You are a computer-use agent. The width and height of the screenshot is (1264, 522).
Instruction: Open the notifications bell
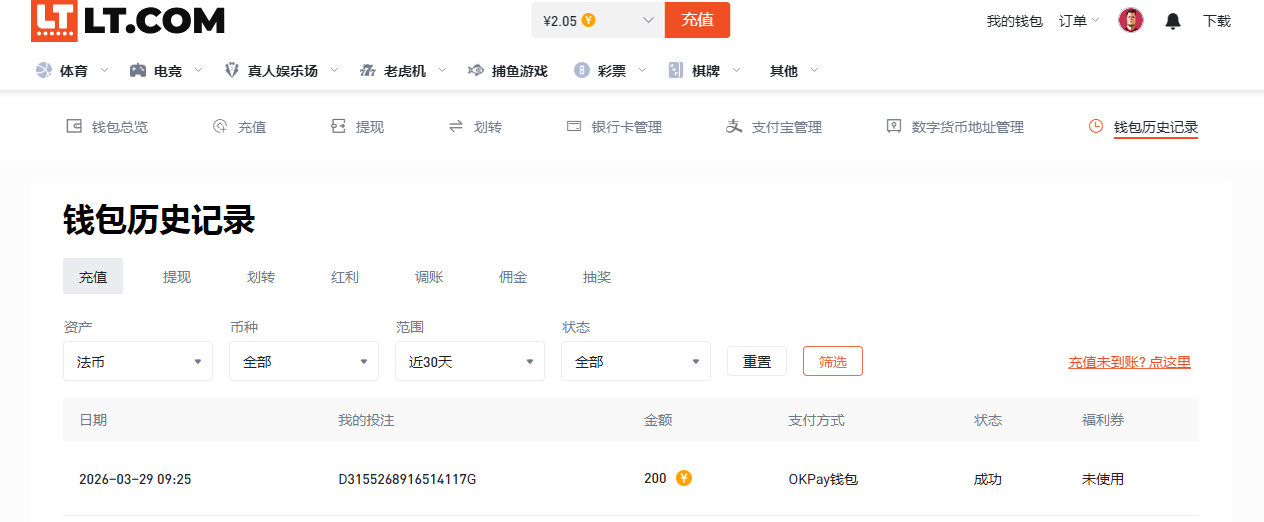1173,21
